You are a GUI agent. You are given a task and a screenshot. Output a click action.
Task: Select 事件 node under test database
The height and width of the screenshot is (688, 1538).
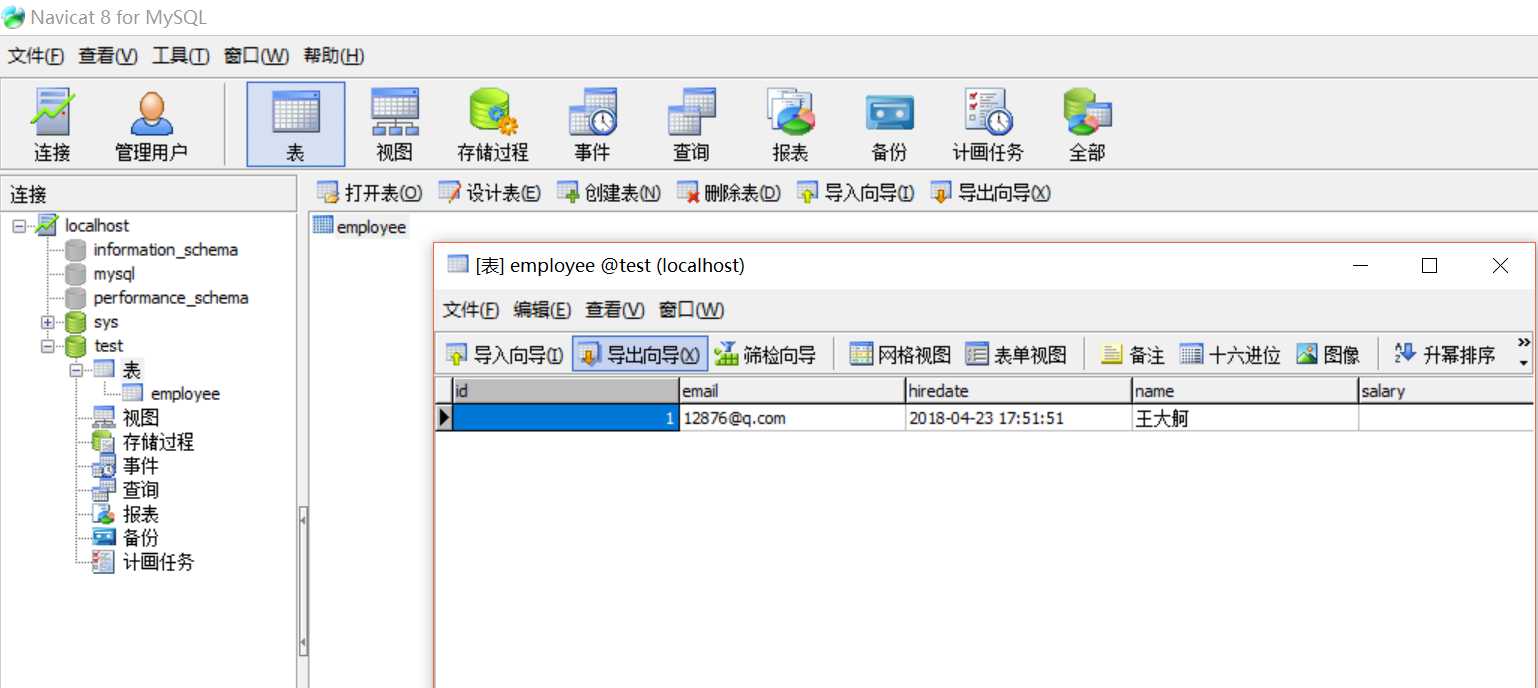click(x=141, y=466)
